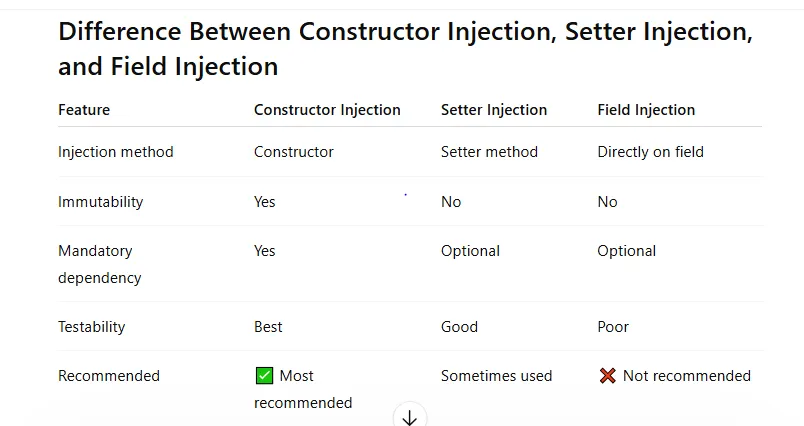Click the Injection method row label
Image resolution: width=804 pixels, height=426 pixels.
coord(116,152)
